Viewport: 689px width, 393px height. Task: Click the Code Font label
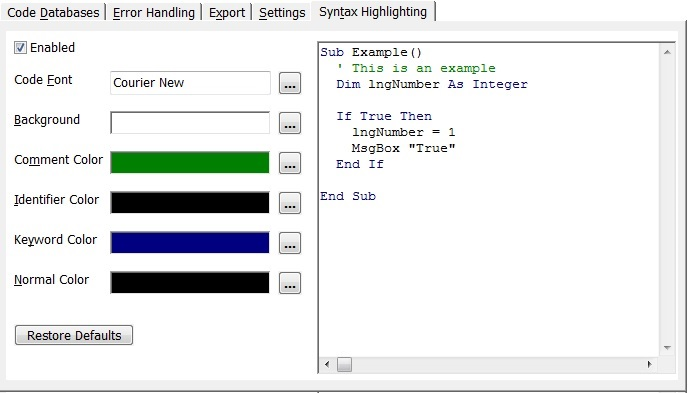click(43, 80)
